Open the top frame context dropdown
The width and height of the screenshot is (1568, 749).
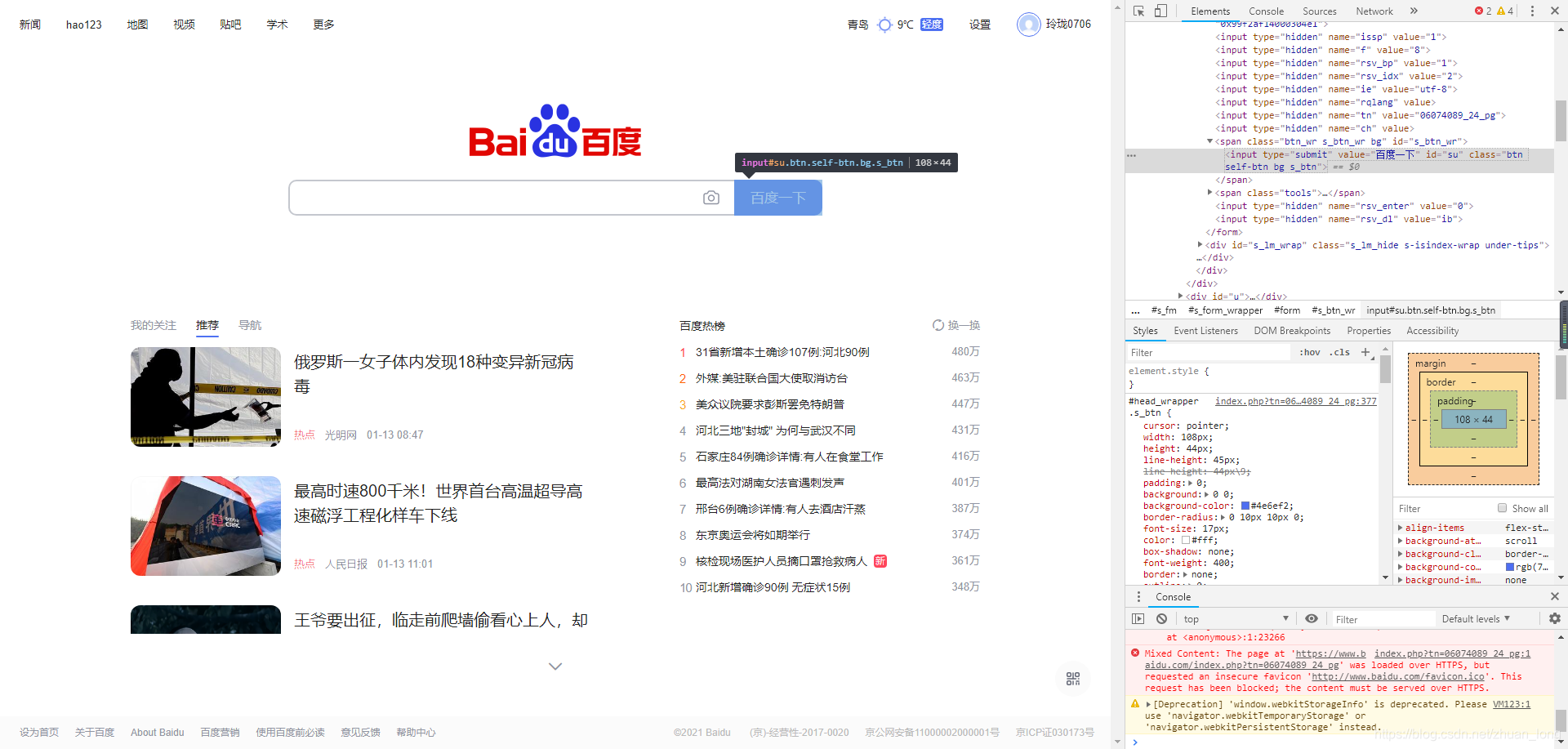pos(1235,618)
